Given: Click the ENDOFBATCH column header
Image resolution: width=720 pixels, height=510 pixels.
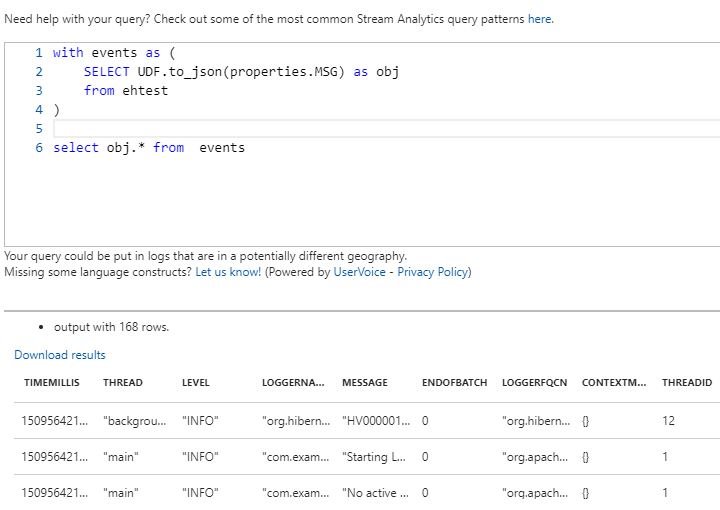Looking at the screenshot, I should pyautogui.click(x=454, y=382).
